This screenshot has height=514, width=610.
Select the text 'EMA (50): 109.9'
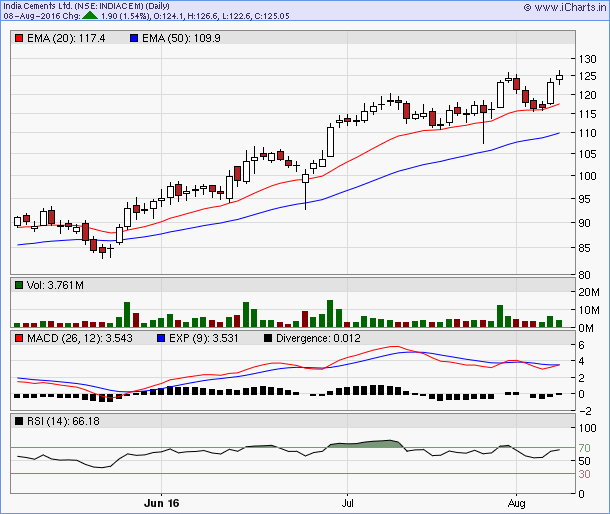pos(181,38)
